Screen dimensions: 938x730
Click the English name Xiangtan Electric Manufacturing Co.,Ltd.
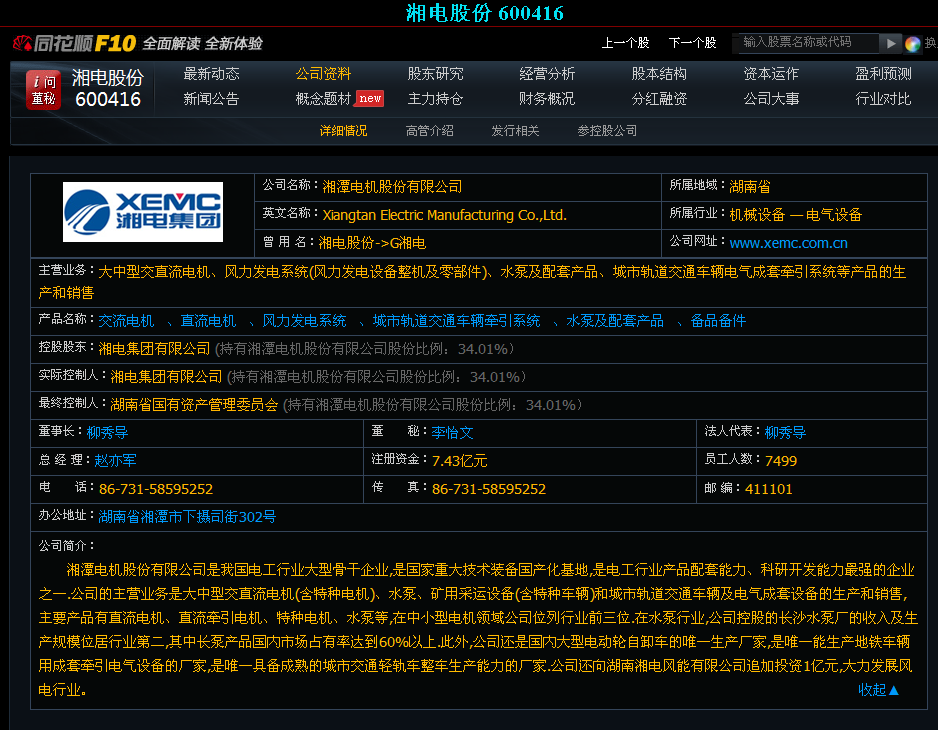click(x=444, y=215)
